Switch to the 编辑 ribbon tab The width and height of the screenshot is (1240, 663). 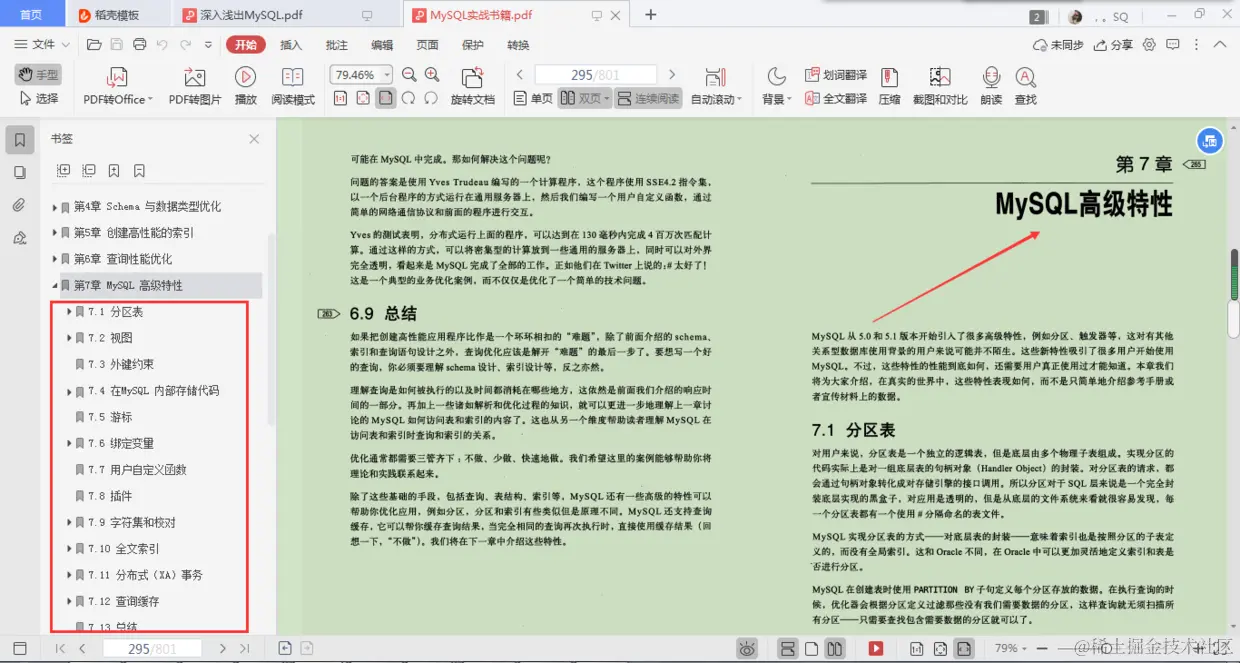tap(382, 45)
